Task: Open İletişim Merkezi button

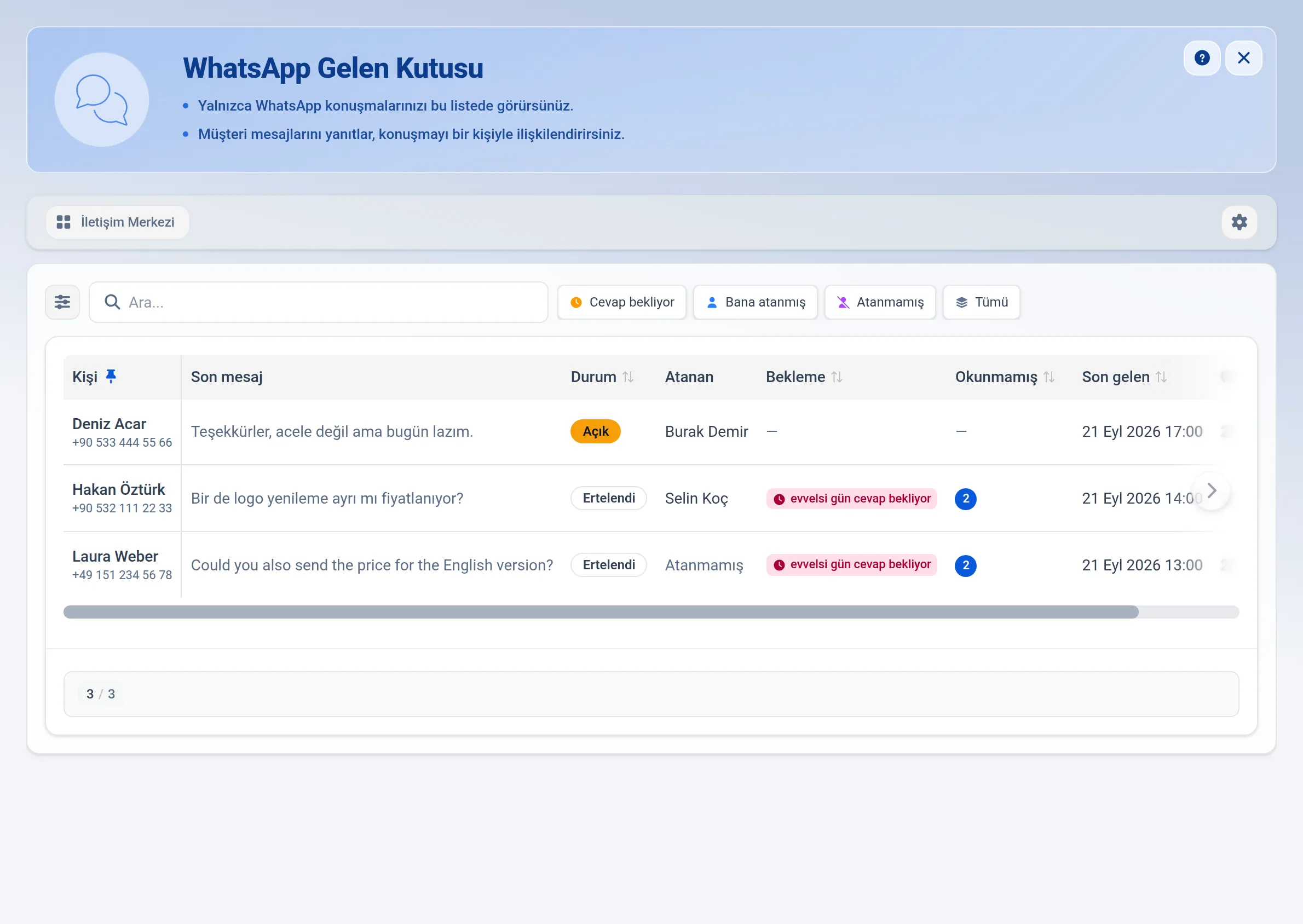Action: 117,222
